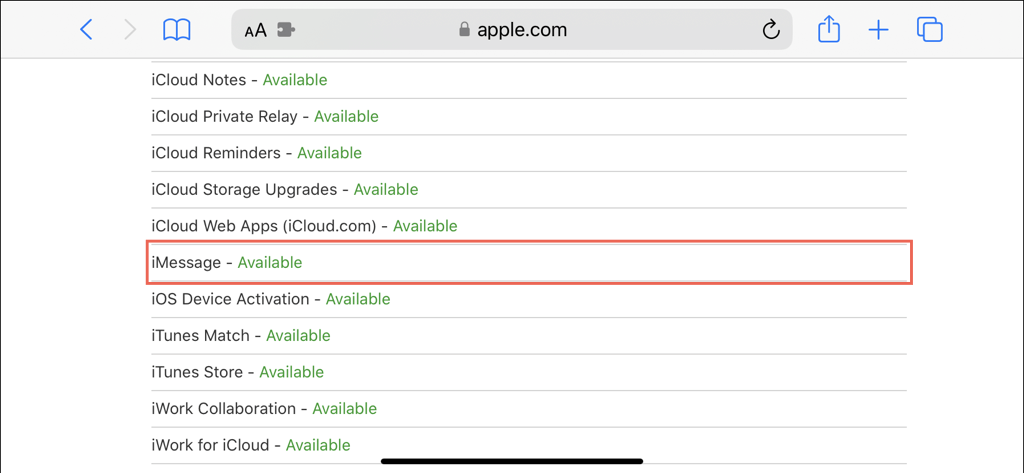Open the Share sheet icon
The image size is (1024, 473).
click(828, 29)
